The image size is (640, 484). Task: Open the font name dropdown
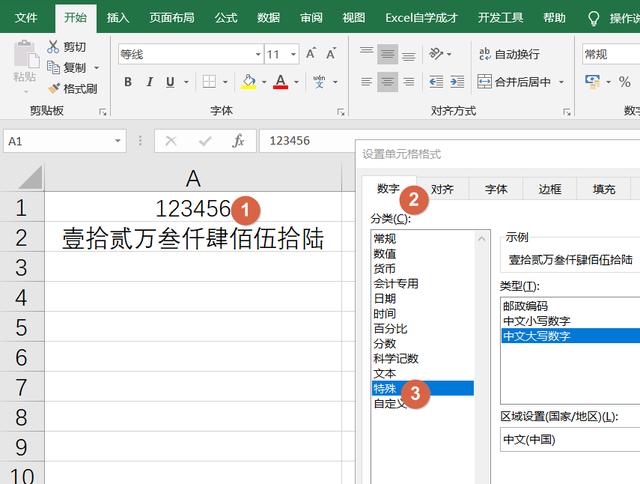[258, 54]
